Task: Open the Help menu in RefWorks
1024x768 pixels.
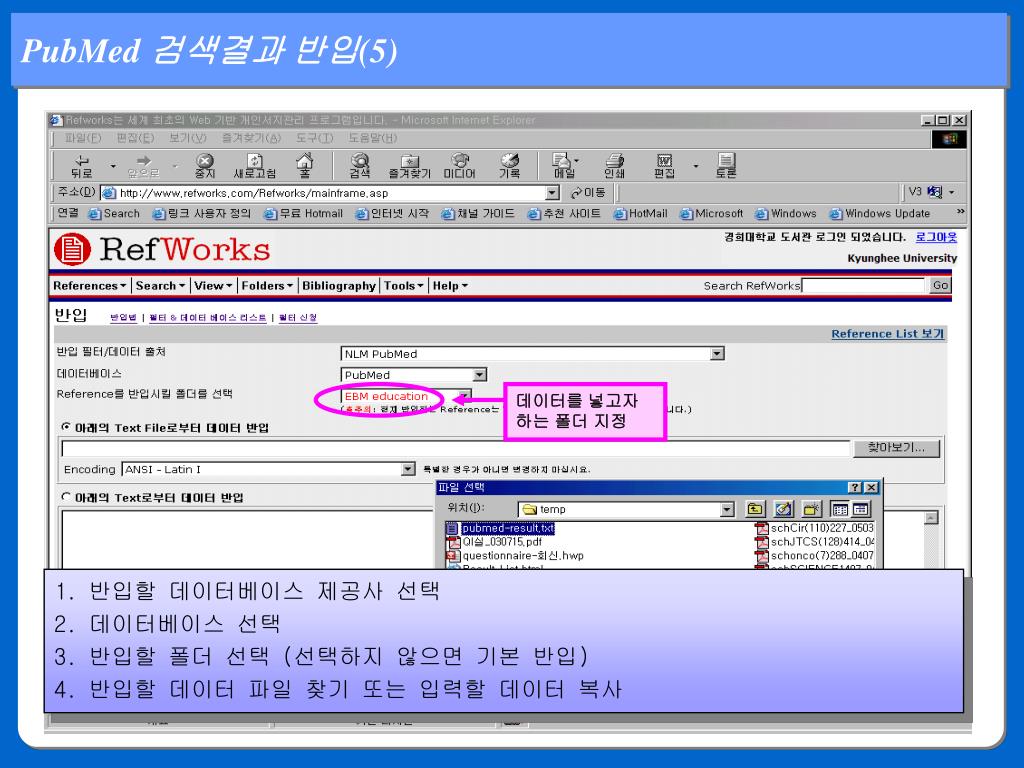Action: 450,285
